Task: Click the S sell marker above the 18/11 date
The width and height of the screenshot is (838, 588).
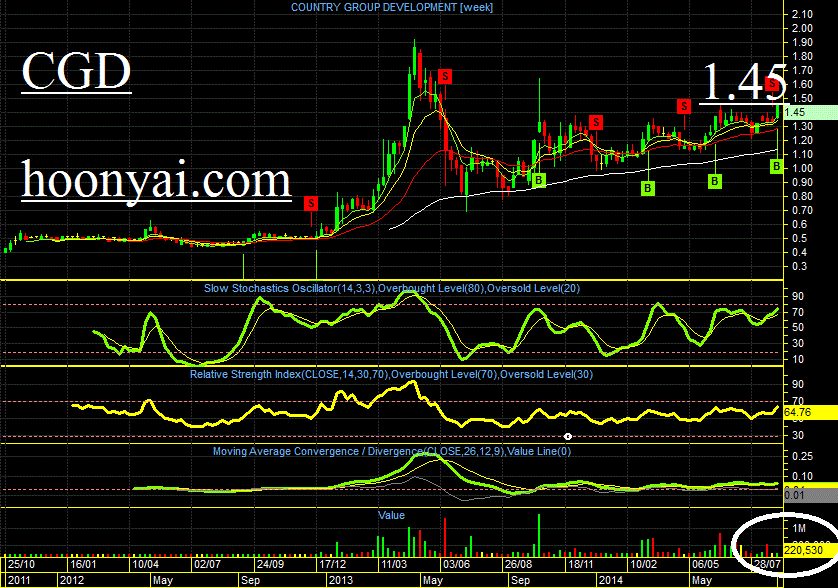Action: (x=596, y=122)
